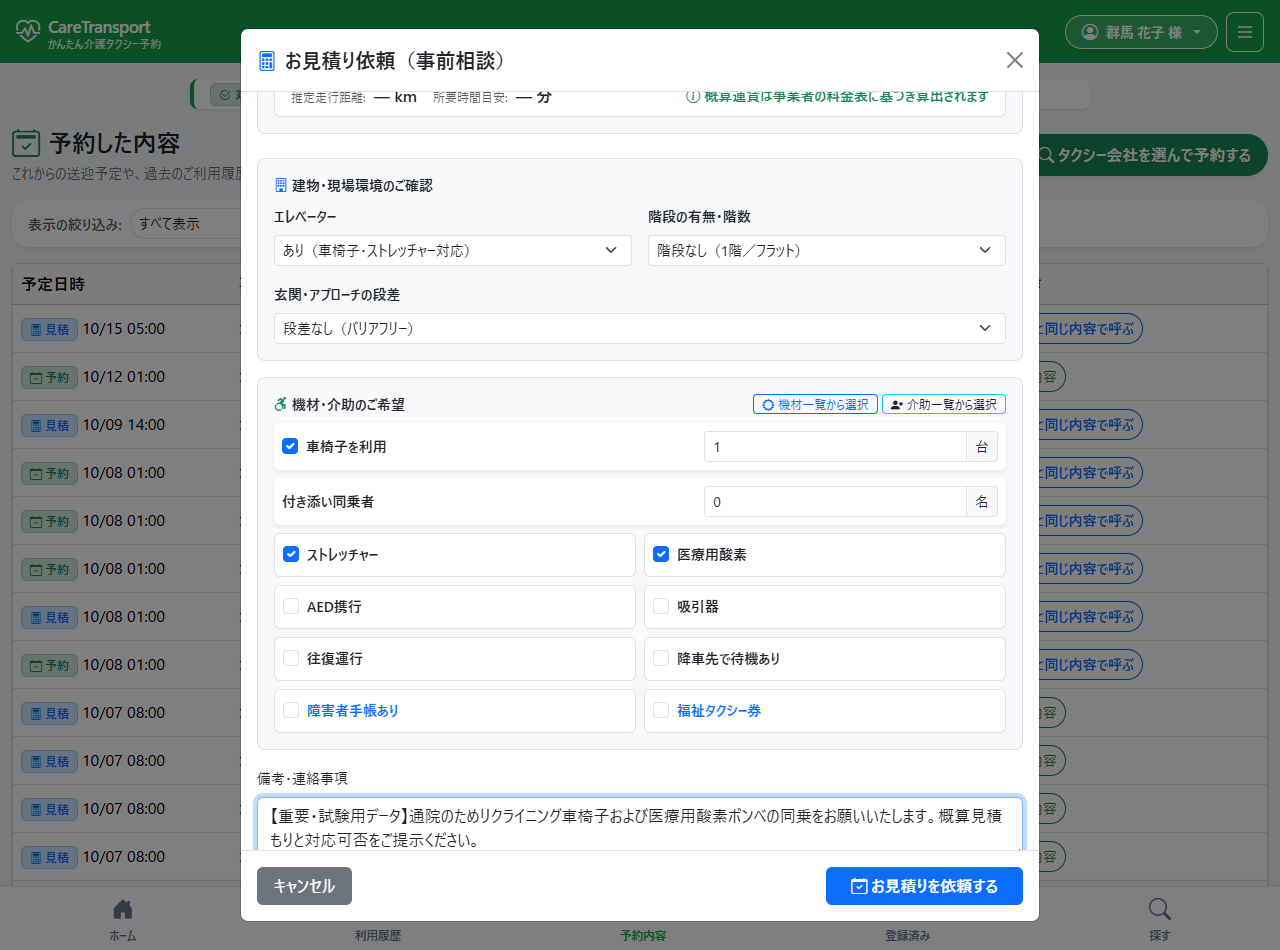The width and height of the screenshot is (1280, 950).
Task: Open the 表示の絞り込み filter showing すべて表示
Action: (x=186, y=223)
